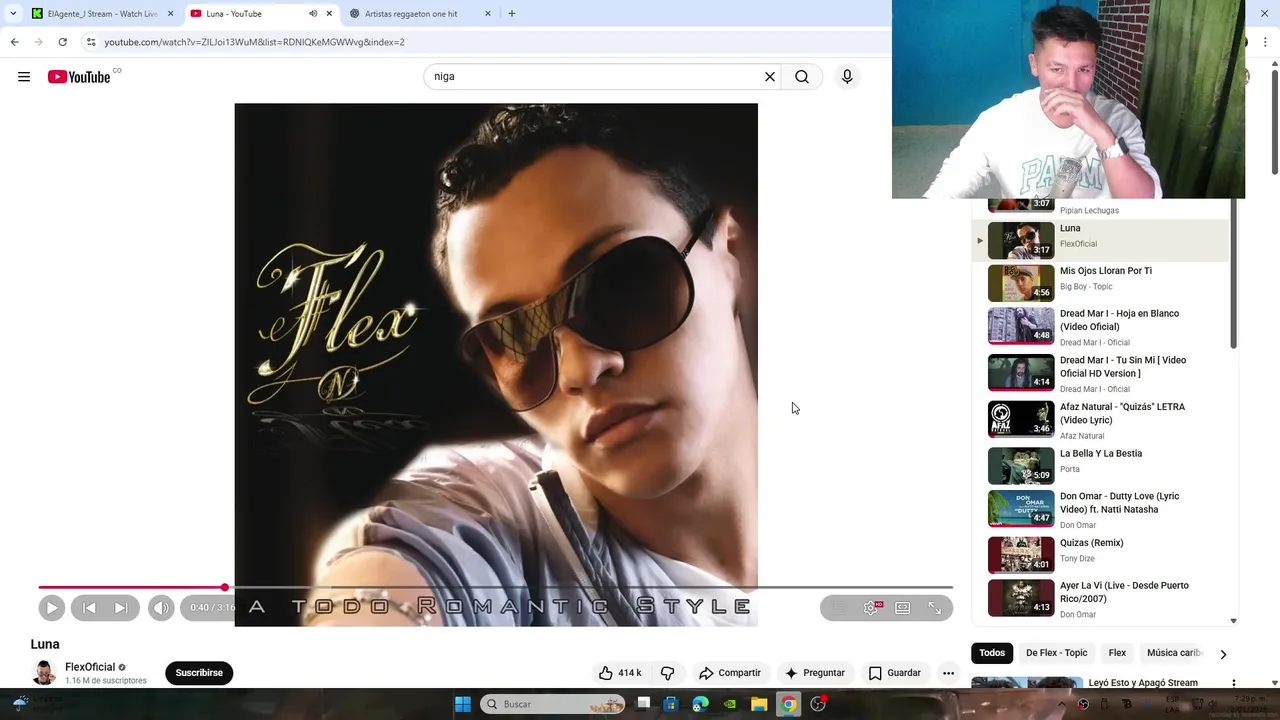Click Quizas (Remix) Tony Dize thumbnail

1021,555
